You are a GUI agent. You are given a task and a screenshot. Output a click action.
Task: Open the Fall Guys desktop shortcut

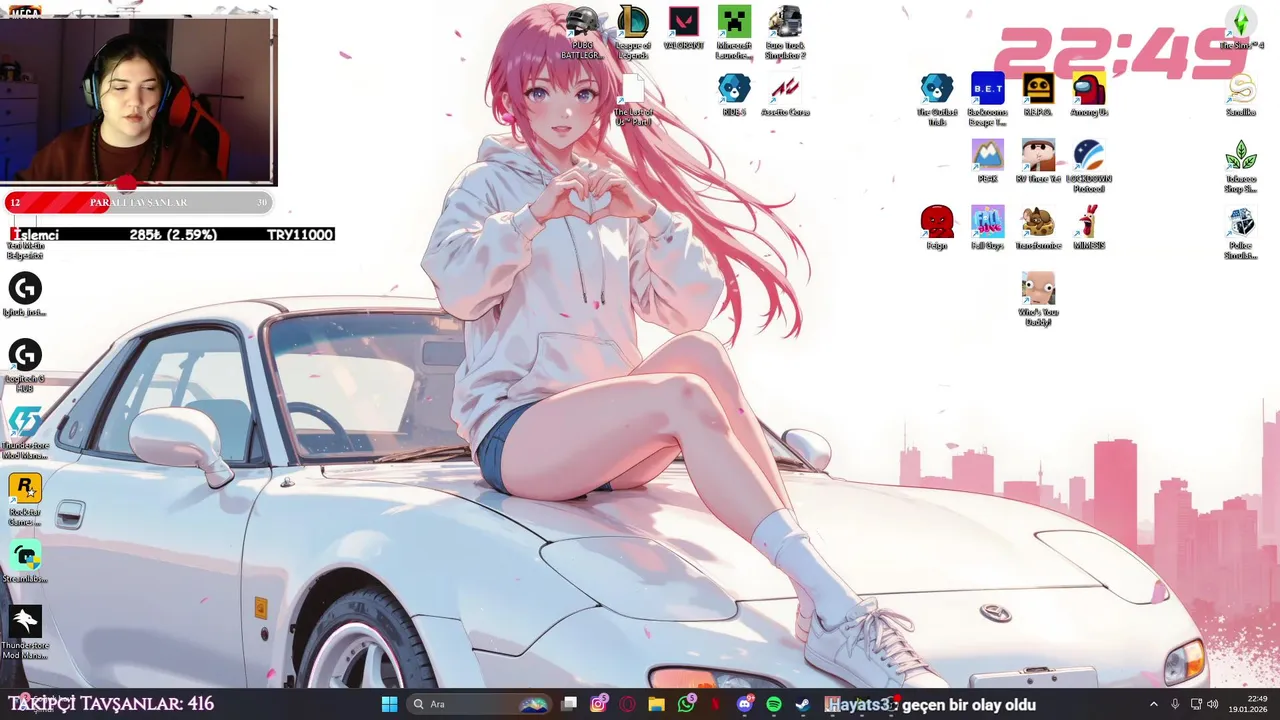[988, 228]
